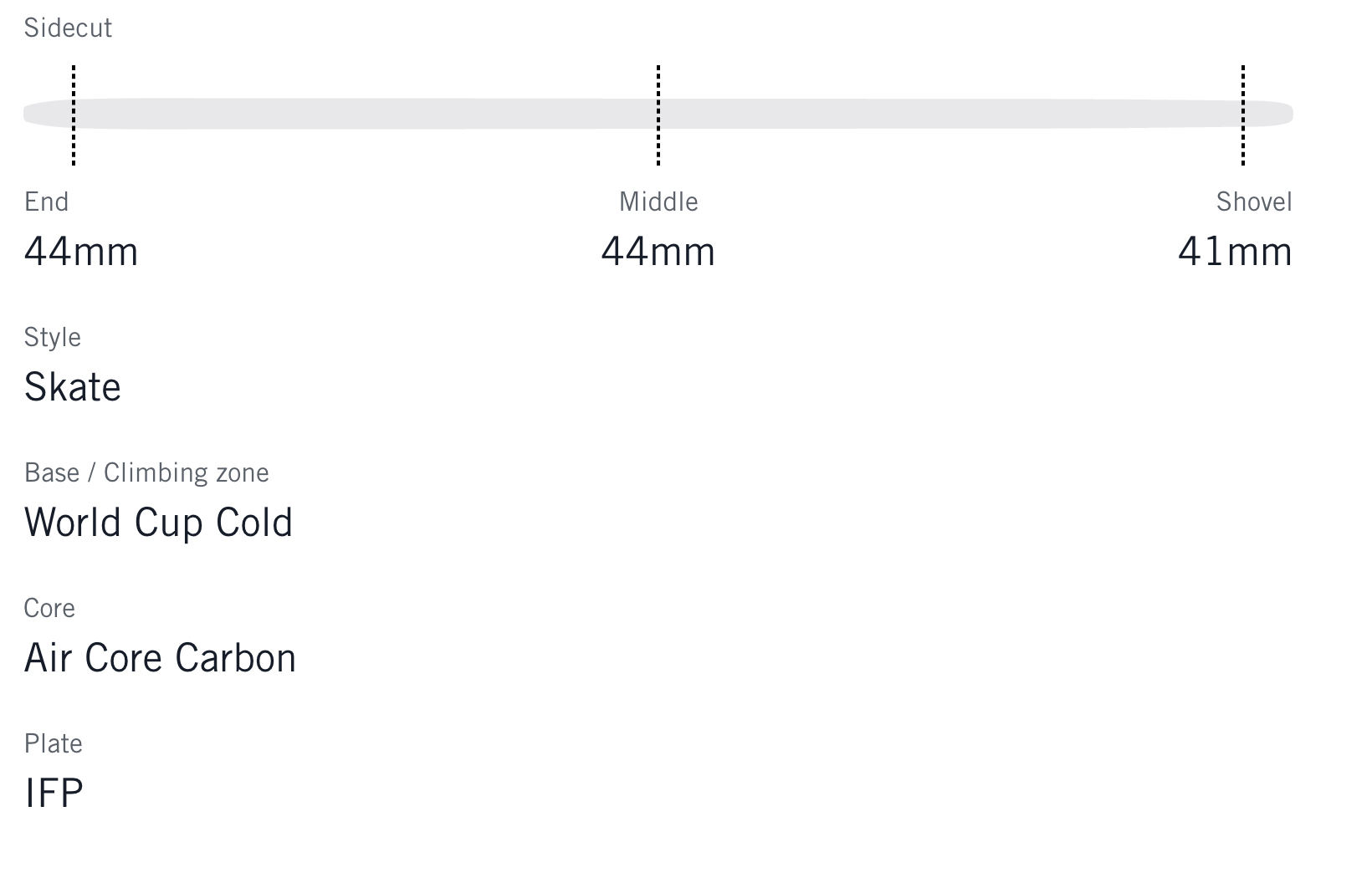The image size is (1372, 883).
Task: Click the Core spec label
Action: coord(49,608)
